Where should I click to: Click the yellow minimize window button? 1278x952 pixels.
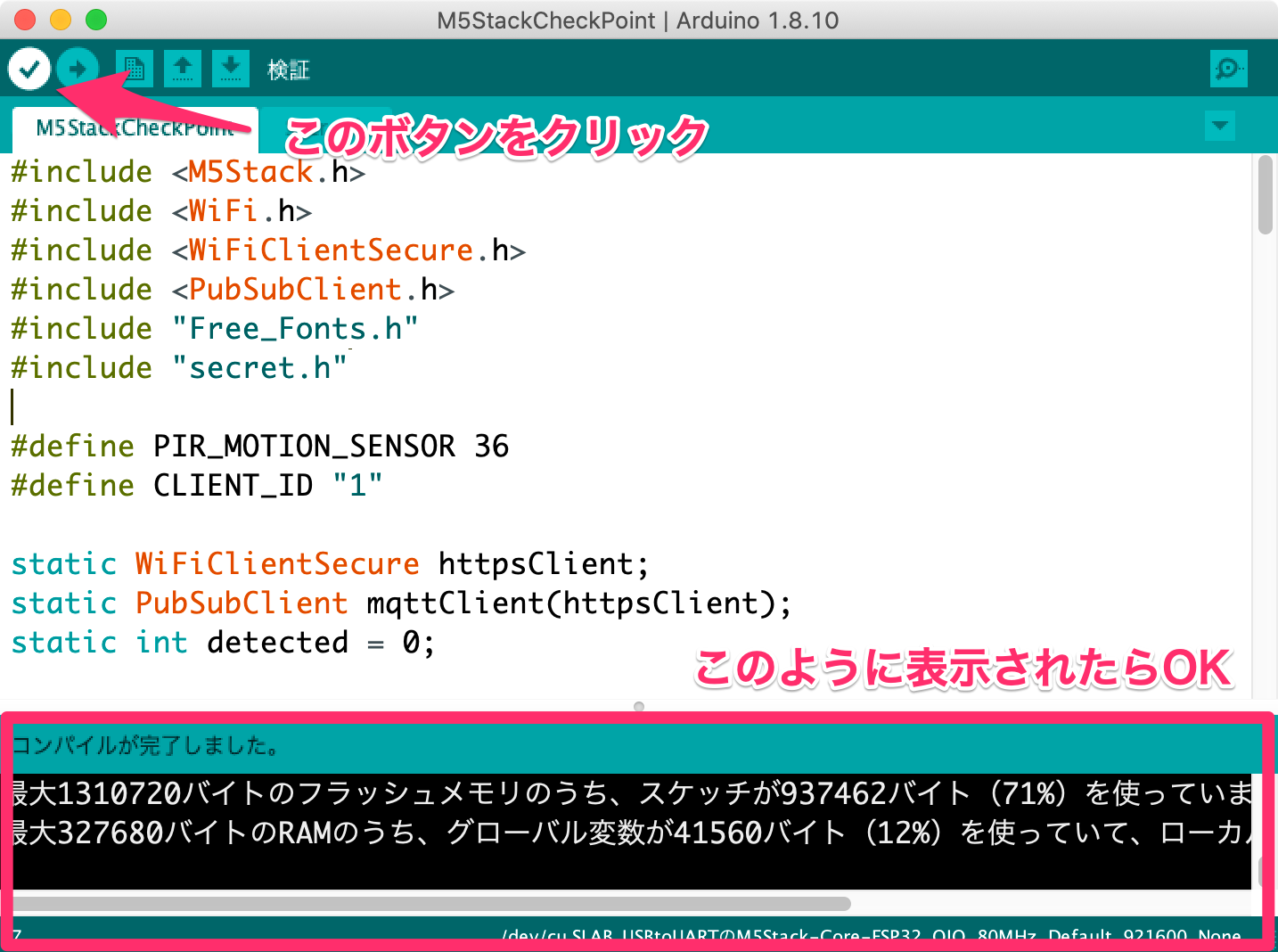(61, 20)
